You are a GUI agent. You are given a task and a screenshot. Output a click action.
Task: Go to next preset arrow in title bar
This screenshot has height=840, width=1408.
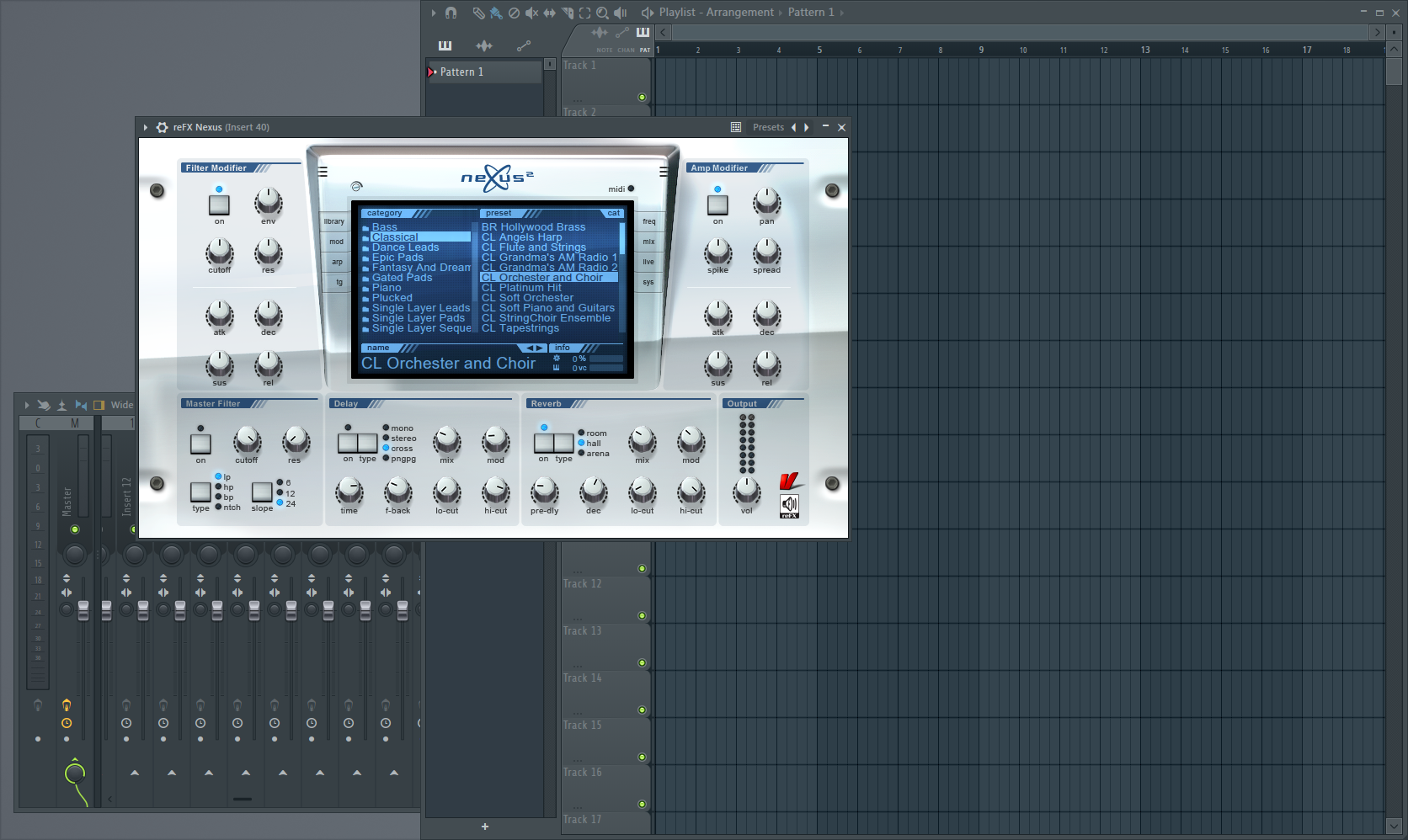[x=807, y=127]
